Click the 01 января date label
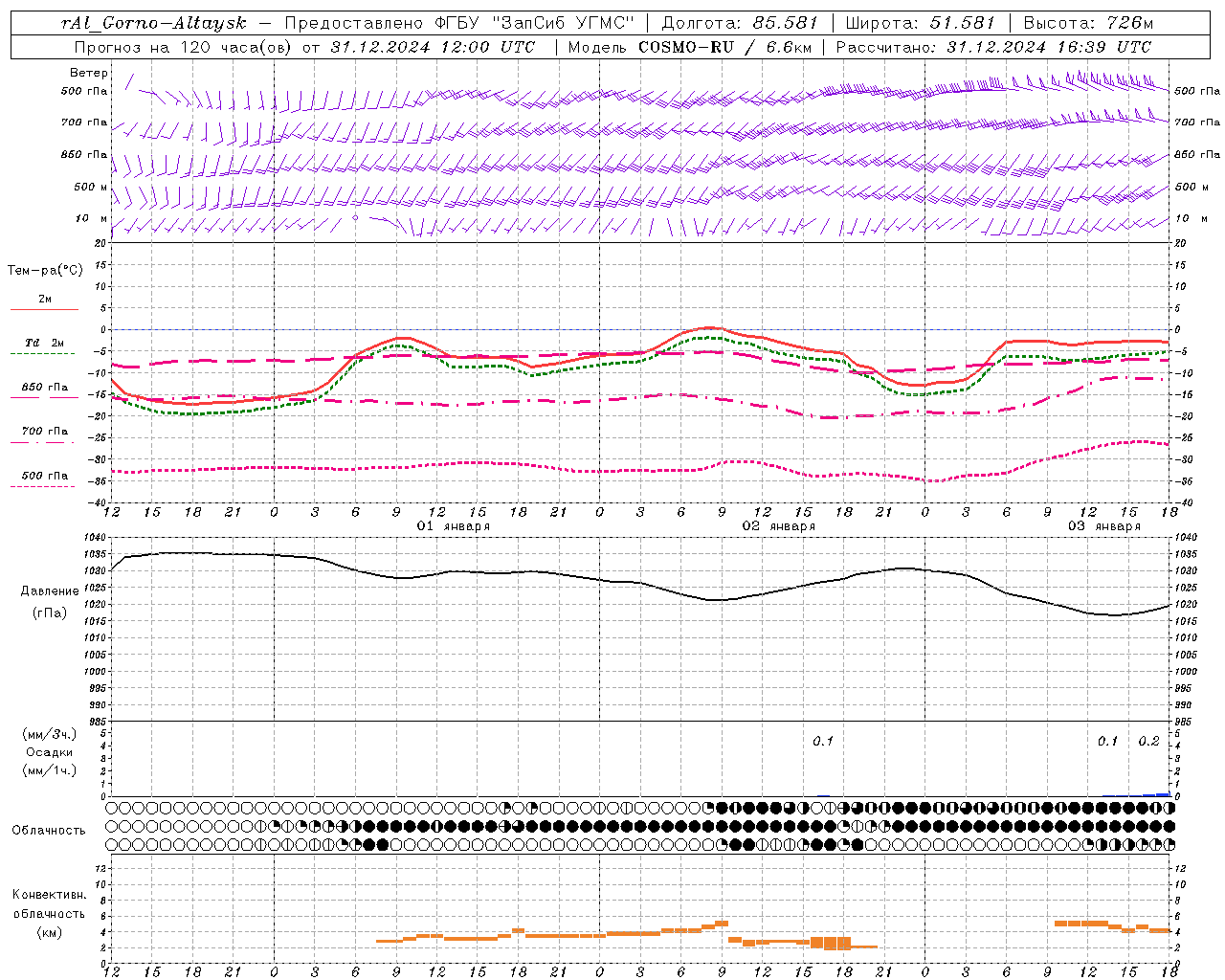Screen dimensions: 1225x980 tap(454, 526)
